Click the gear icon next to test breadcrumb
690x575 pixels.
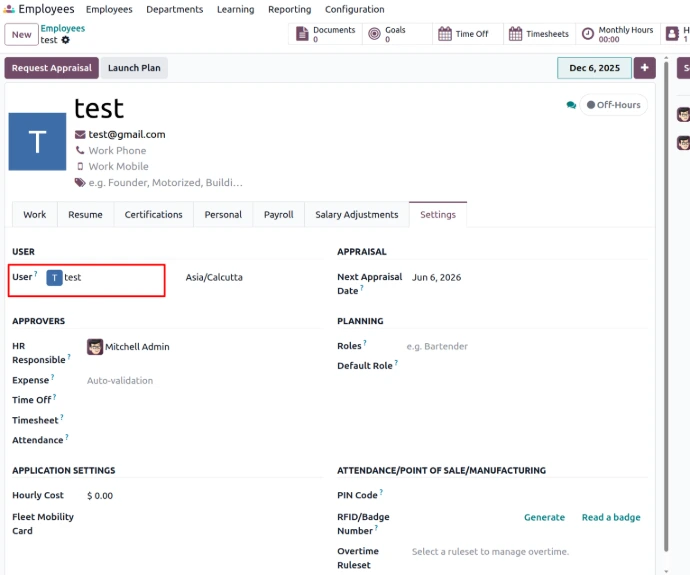[66, 40]
